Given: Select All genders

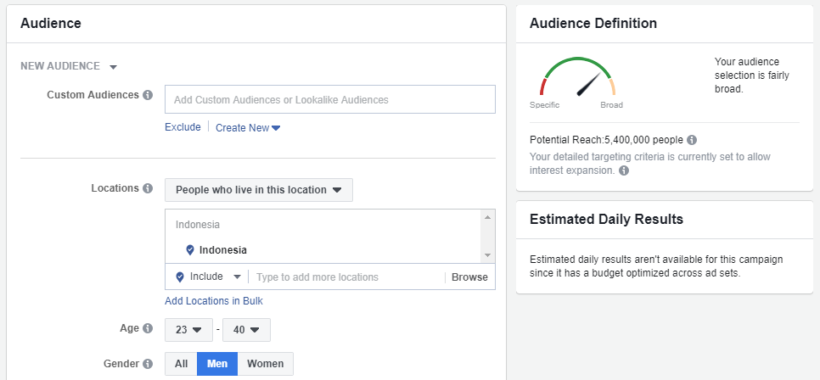Looking at the screenshot, I should (x=181, y=364).
